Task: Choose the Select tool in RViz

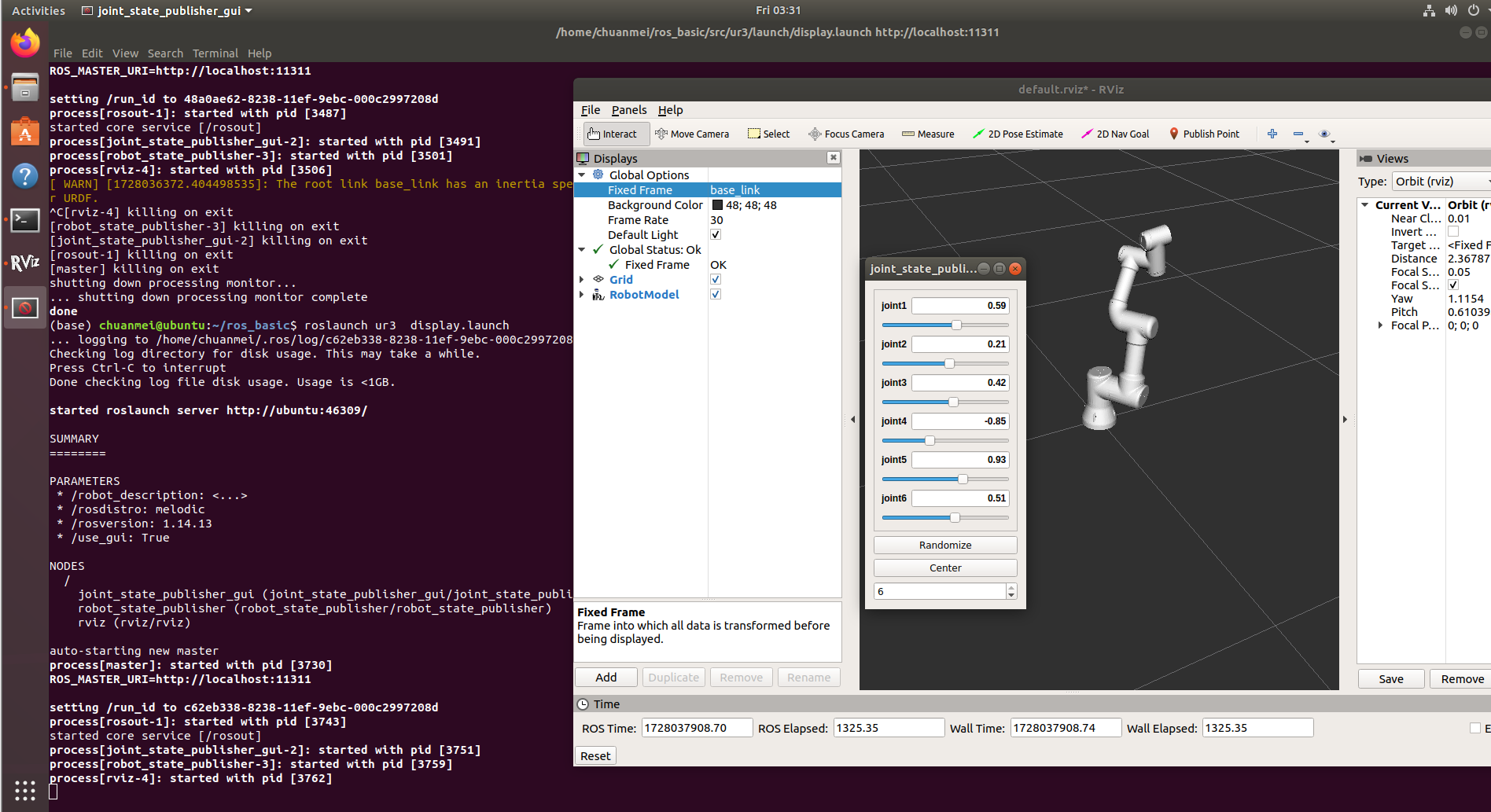Action: (x=768, y=134)
